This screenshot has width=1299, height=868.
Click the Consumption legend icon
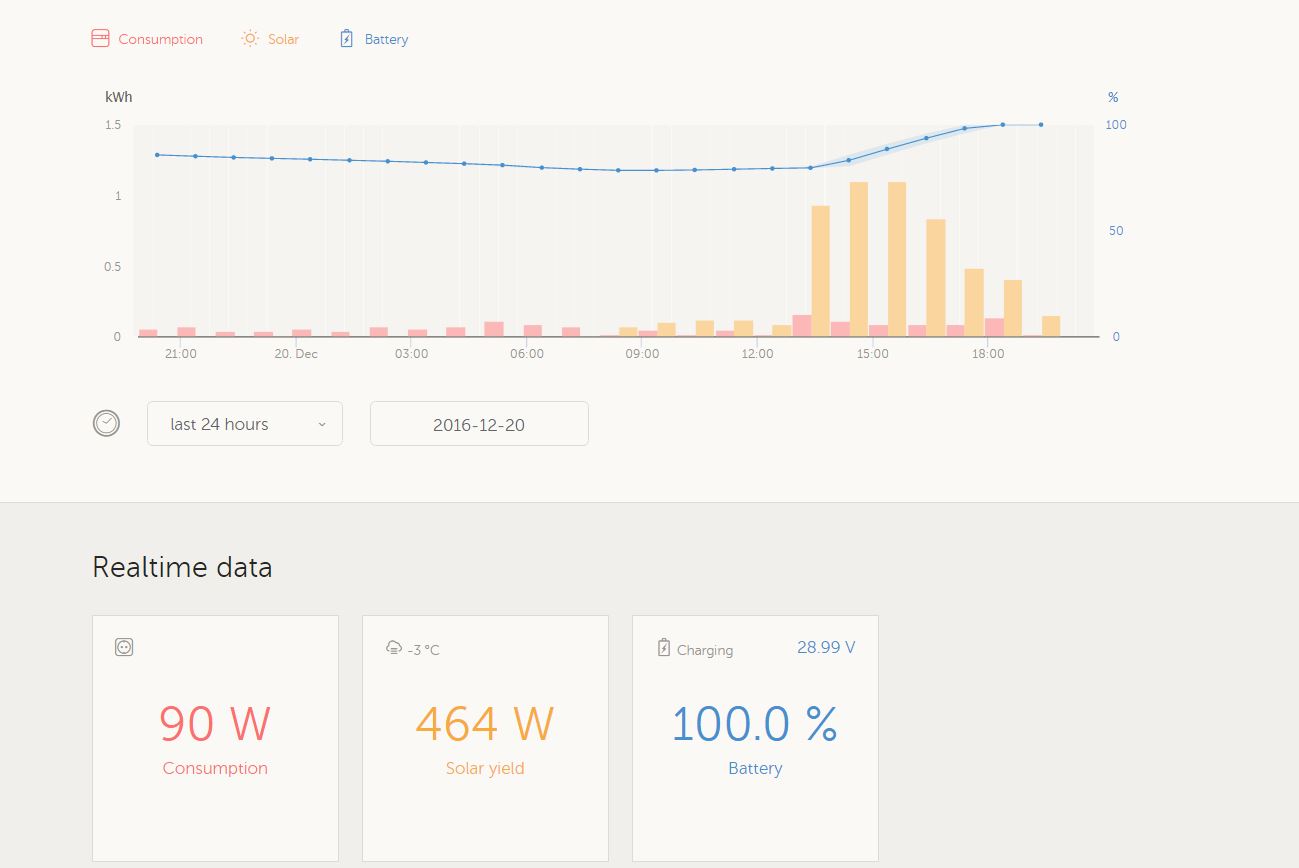point(100,39)
